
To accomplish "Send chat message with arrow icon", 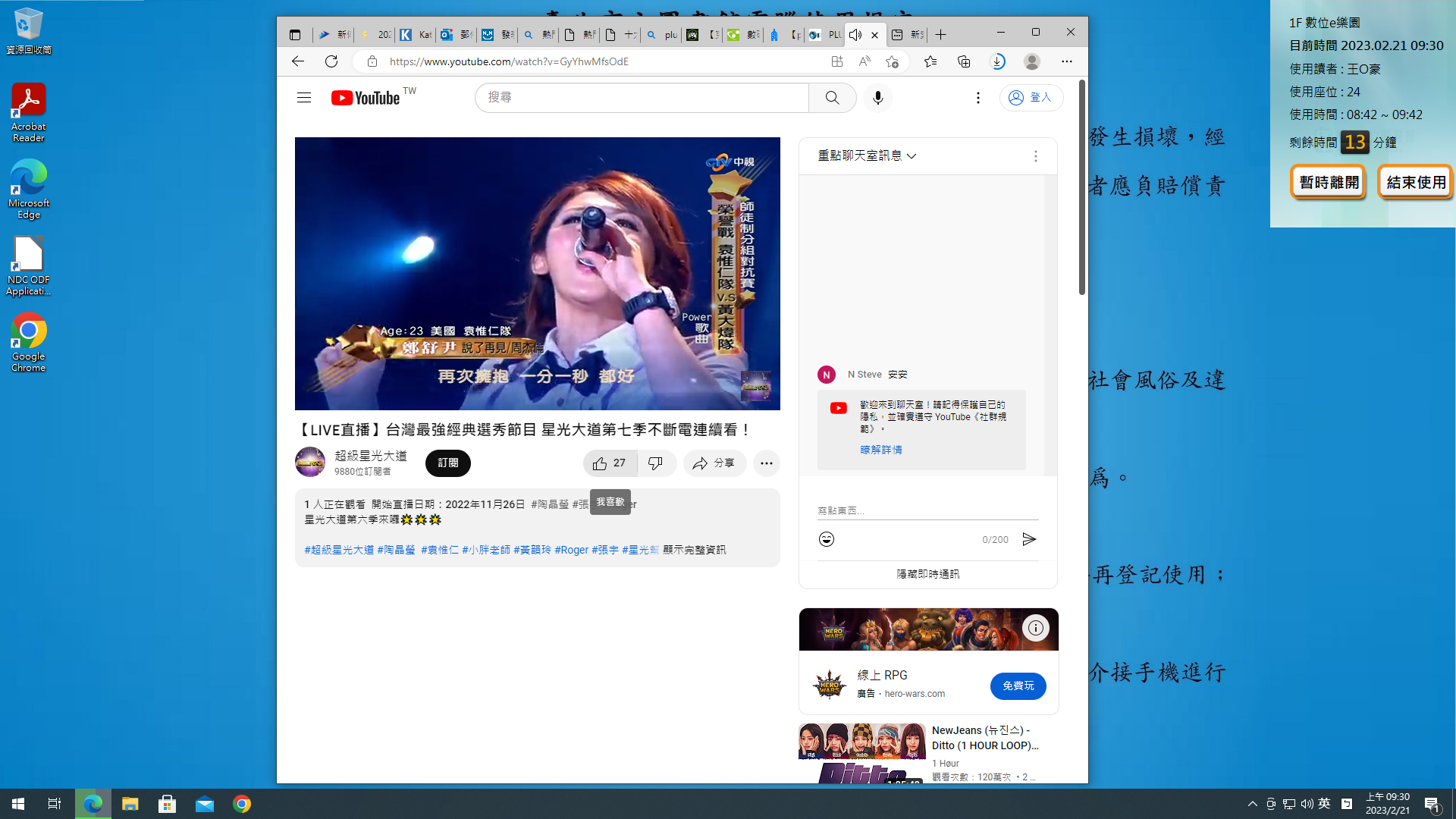I will pyautogui.click(x=1029, y=539).
